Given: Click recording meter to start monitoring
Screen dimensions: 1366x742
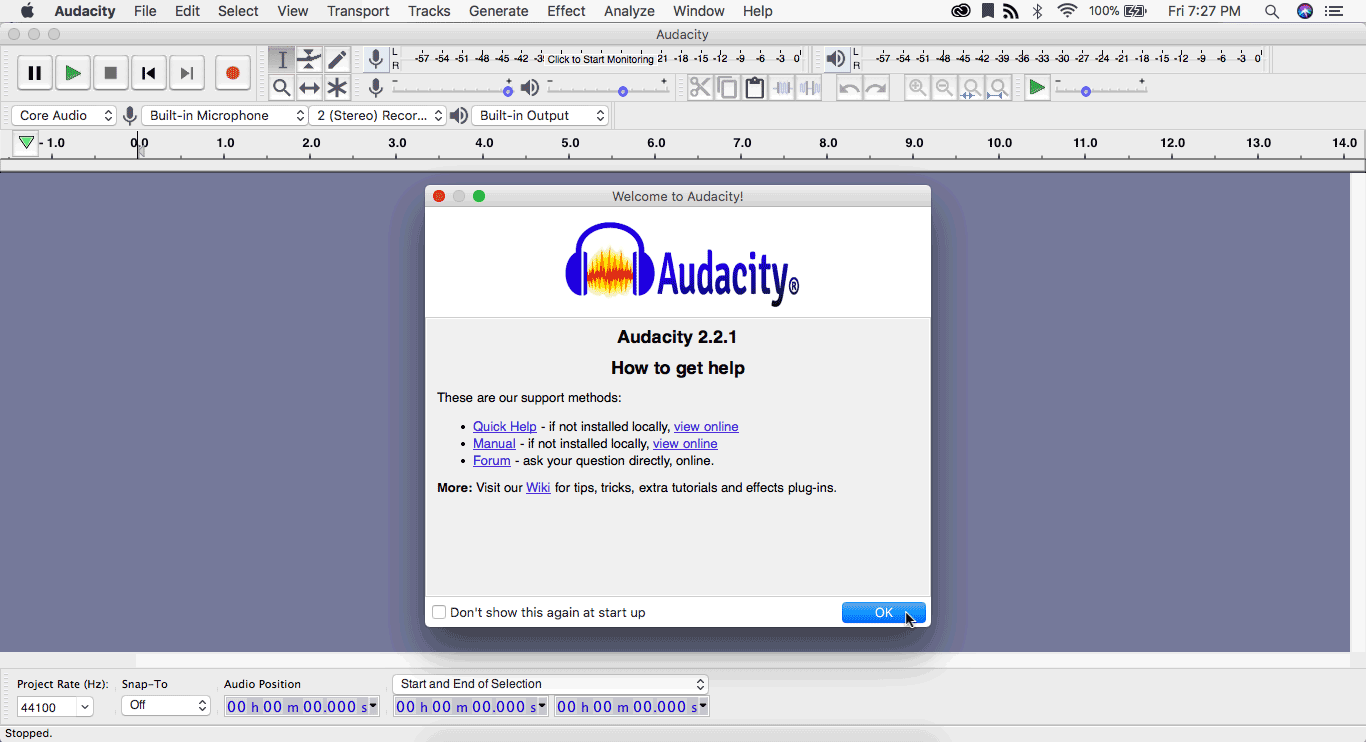Looking at the screenshot, I should [600, 59].
